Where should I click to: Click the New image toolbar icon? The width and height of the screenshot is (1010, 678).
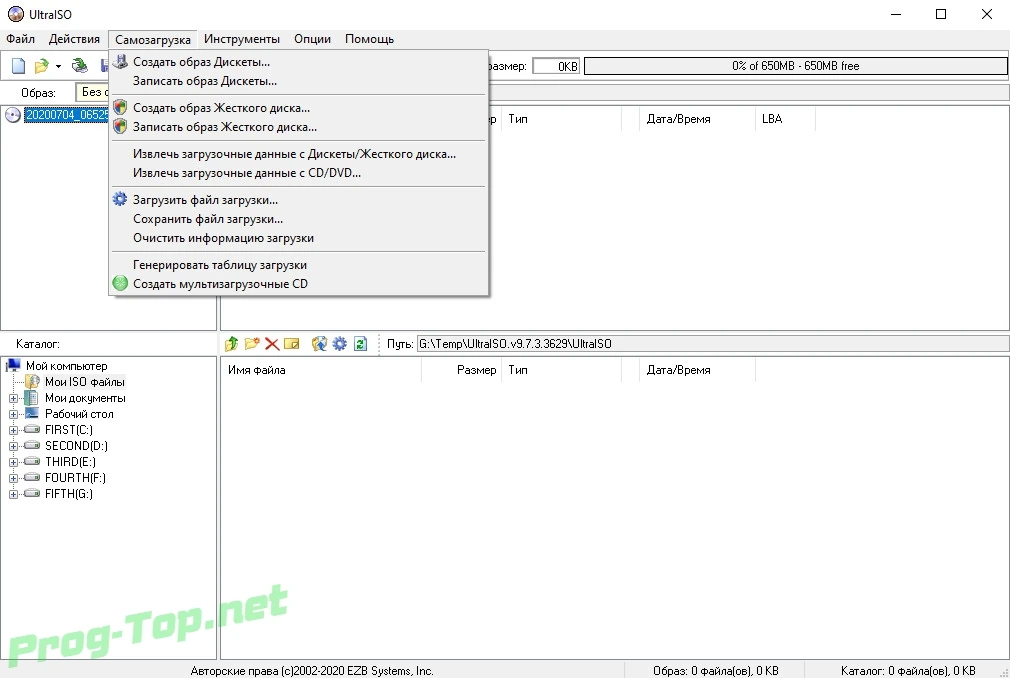click(x=19, y=66)
